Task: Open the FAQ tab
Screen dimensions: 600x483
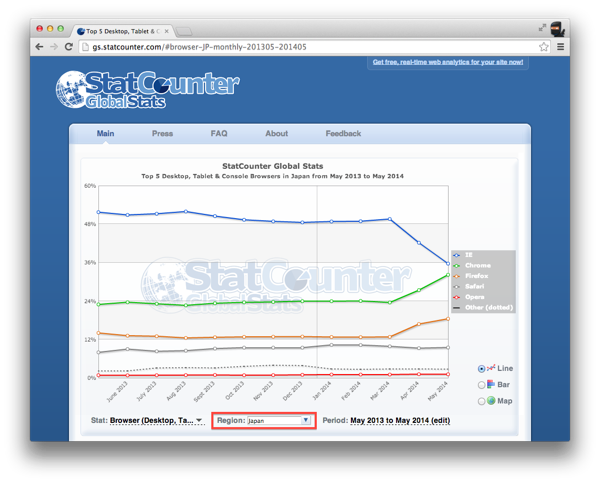Action: click(219, 134)
